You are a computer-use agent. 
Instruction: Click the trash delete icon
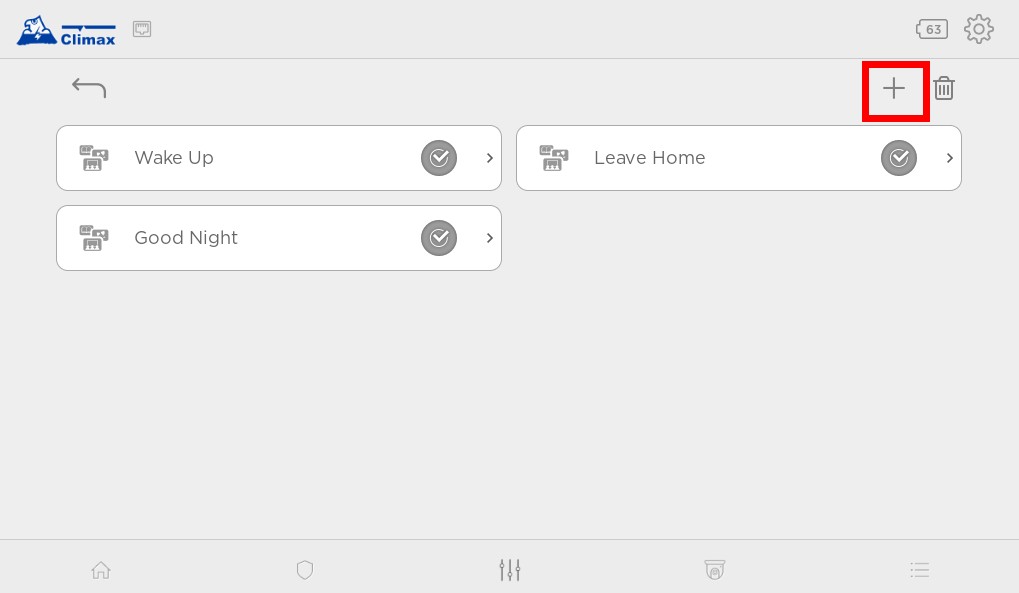(944, 88)
